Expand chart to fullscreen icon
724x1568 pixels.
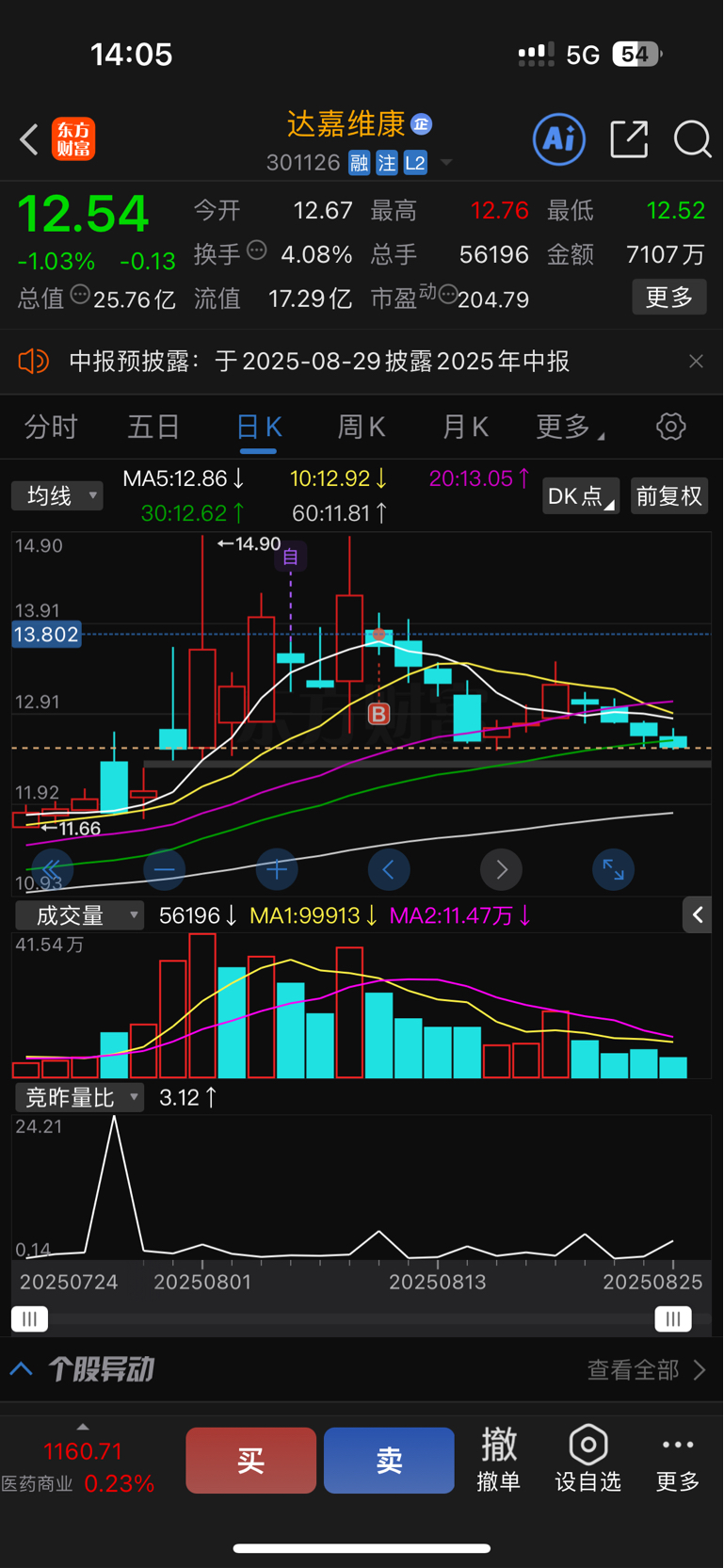[613, 869]
